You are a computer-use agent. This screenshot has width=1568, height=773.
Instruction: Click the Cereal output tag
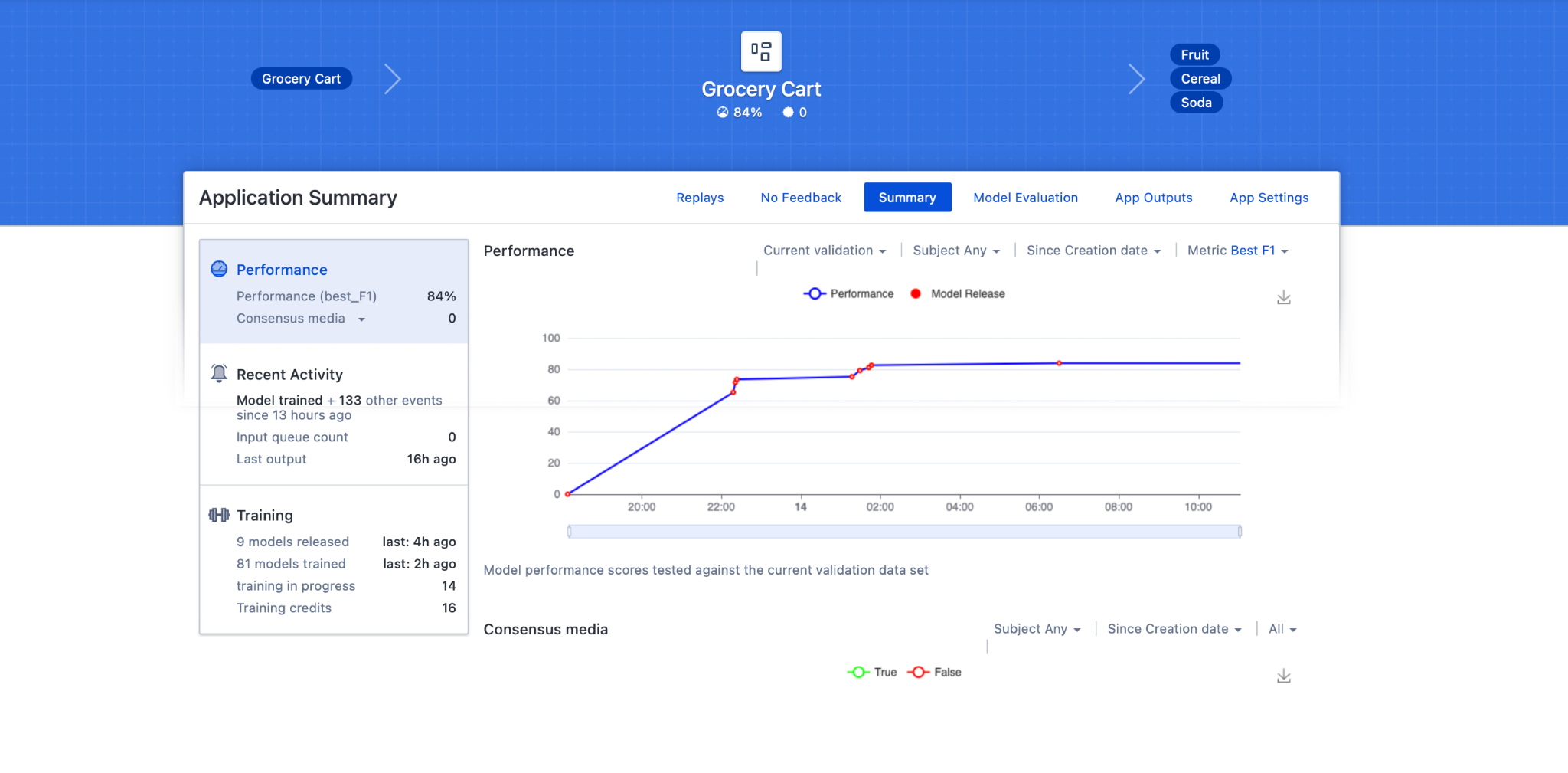tap(1200, 79)
